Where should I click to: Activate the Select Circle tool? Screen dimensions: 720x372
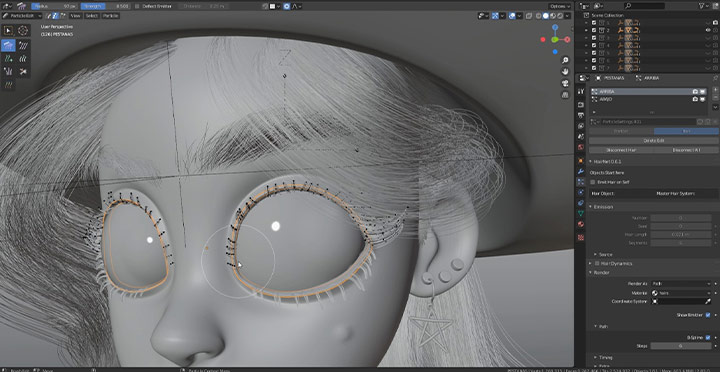click(23, 30)
